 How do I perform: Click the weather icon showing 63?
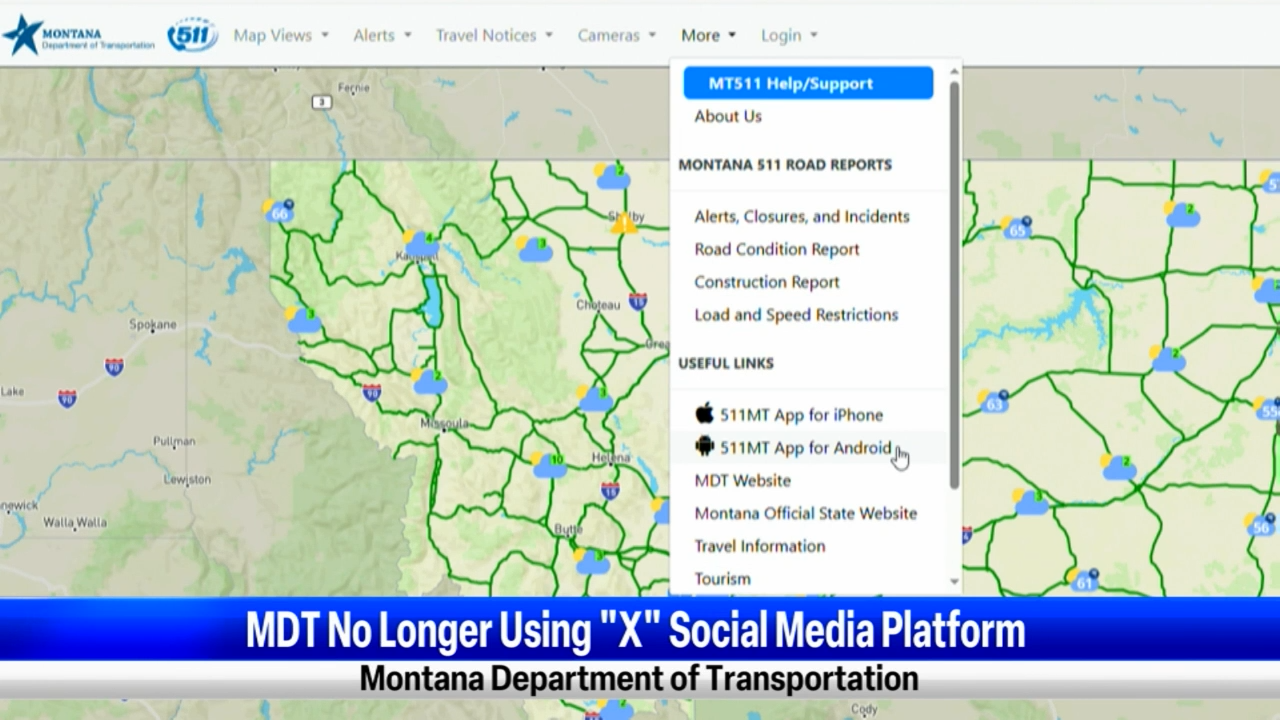[992, 402]
